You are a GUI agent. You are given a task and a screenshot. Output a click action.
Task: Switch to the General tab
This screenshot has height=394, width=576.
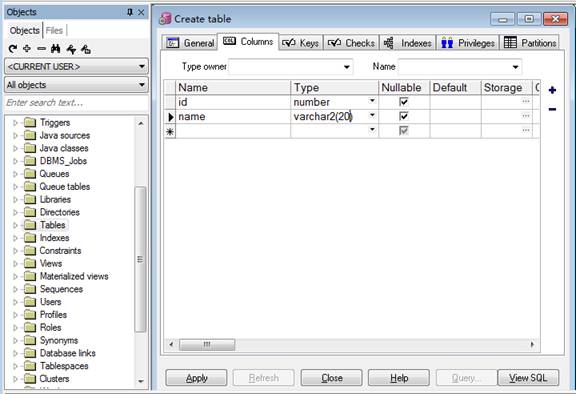point(190,43)
